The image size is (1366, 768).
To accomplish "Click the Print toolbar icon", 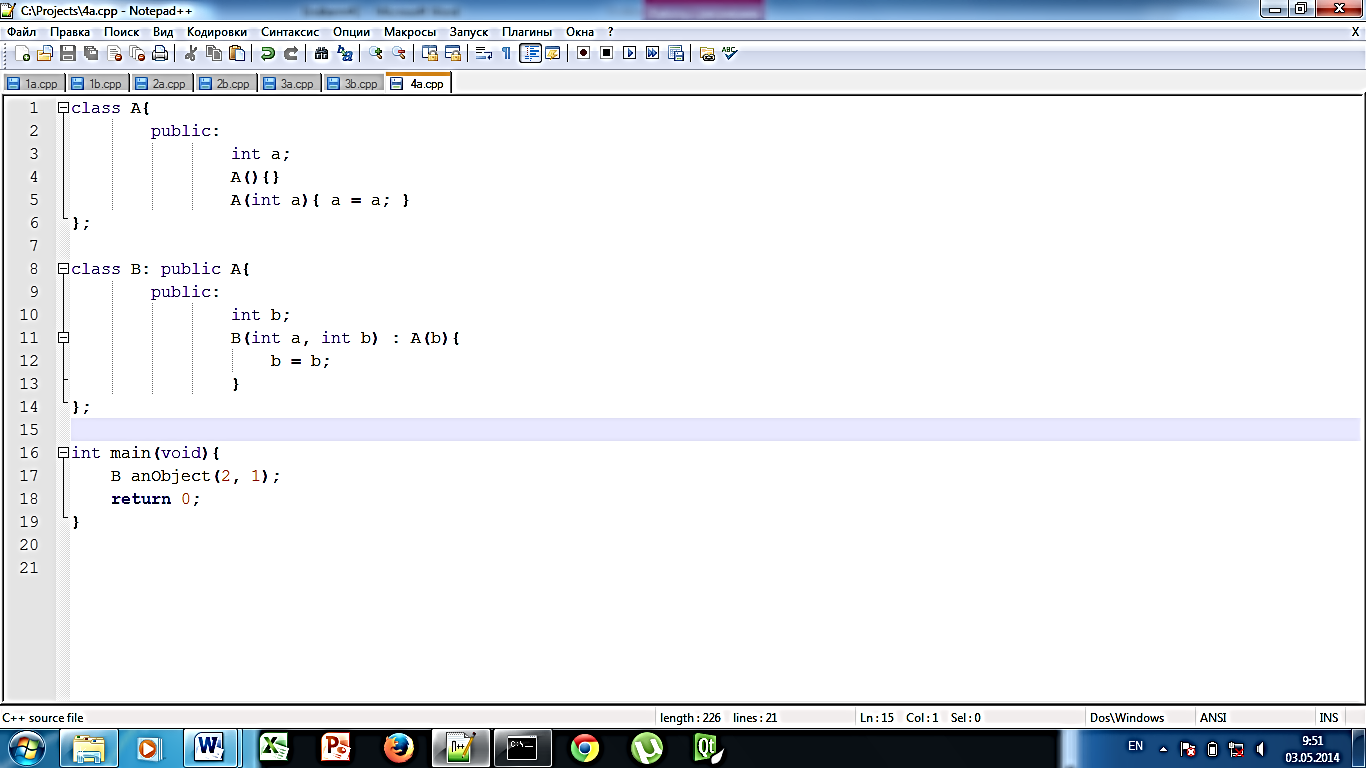I will click(x=160, y=53).
